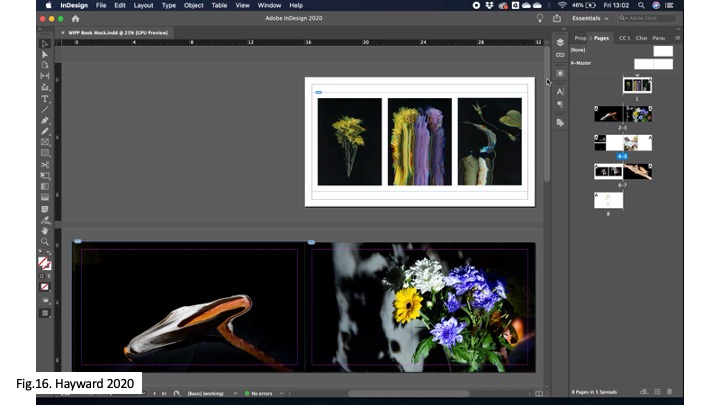Select the 6-7 spread thumbnail
The height and width of the screenshot is (405, 720).
(x=622, y=171)
